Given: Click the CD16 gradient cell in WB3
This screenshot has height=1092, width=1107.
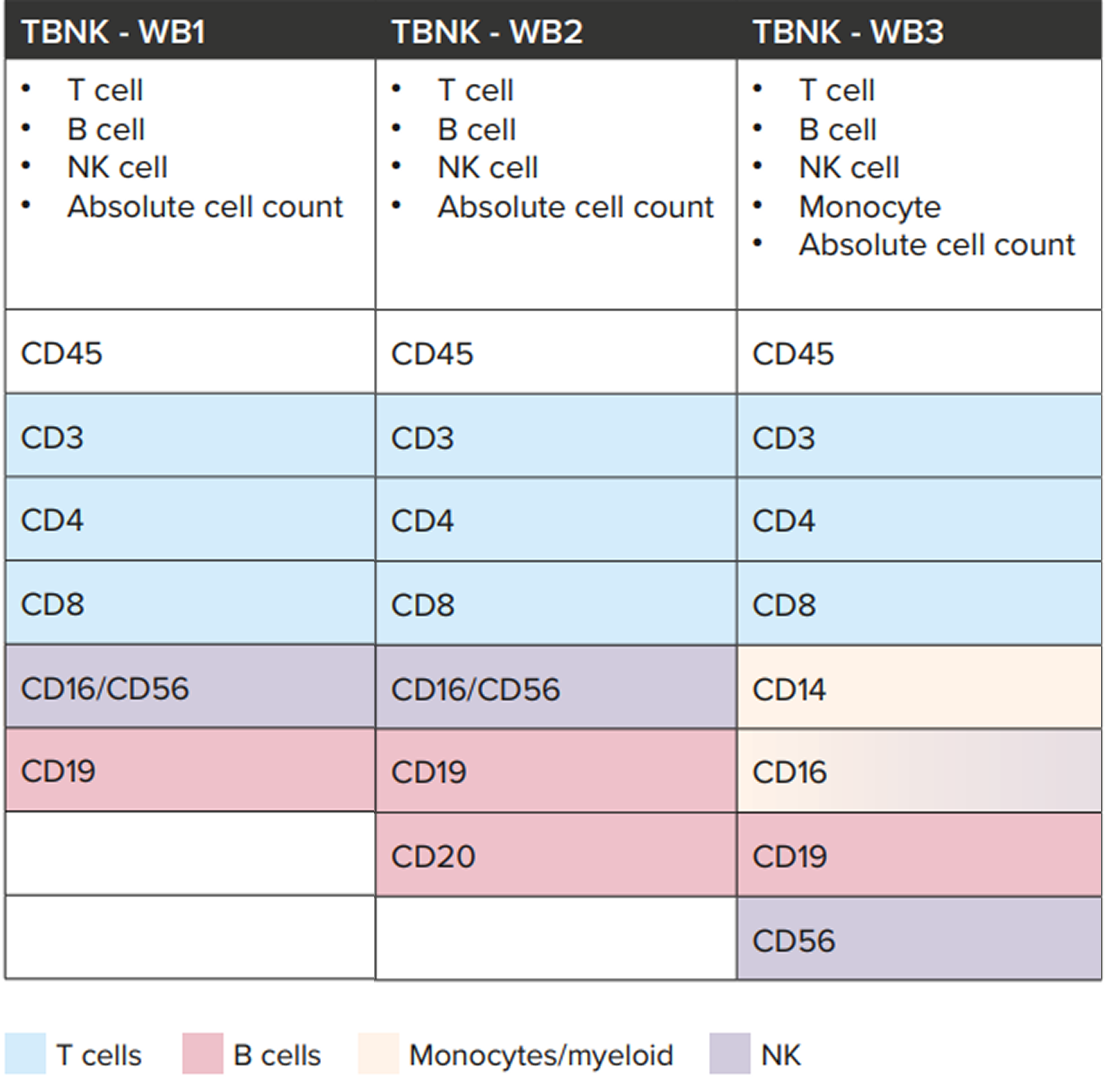Looking at the screenshot, I should pyautogui.click(x=919, y=771).
